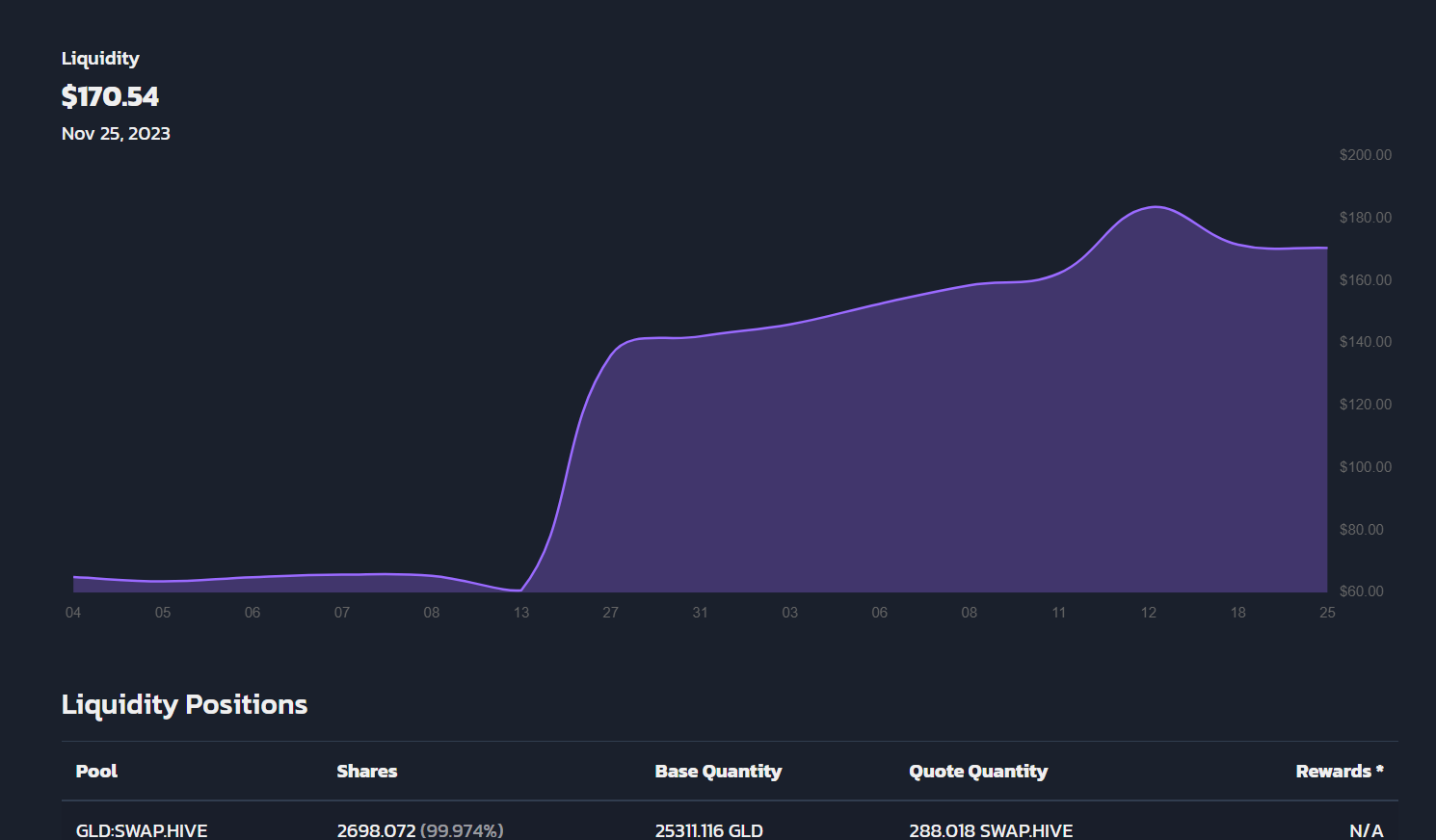Click the $60.00 y-axis label
Screen dimensions: 1436x840
pos(1361,591)
